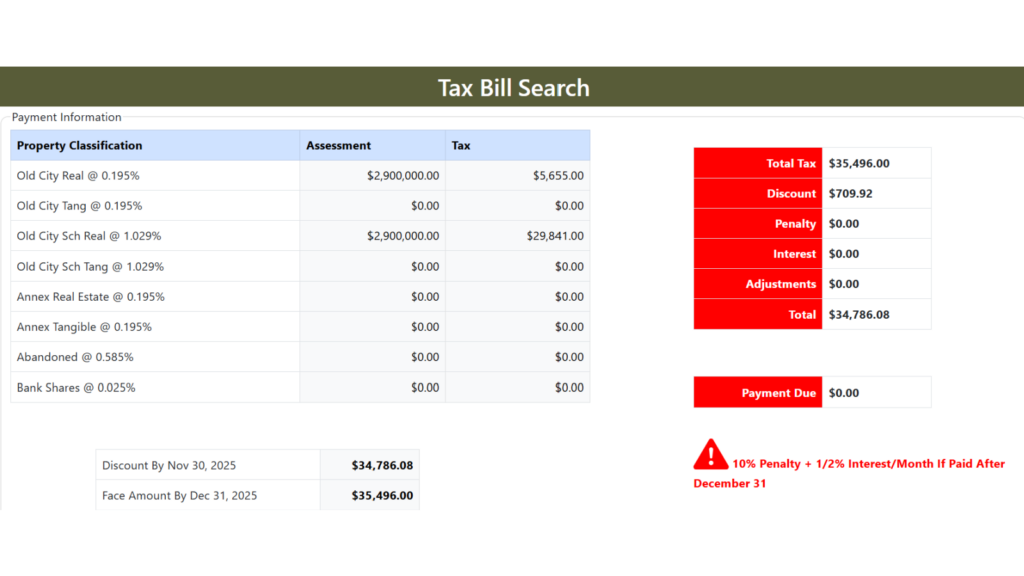Click Abandoned assessment $0.00 cell
Screen dimensions: 1024x576
(372, 357)
